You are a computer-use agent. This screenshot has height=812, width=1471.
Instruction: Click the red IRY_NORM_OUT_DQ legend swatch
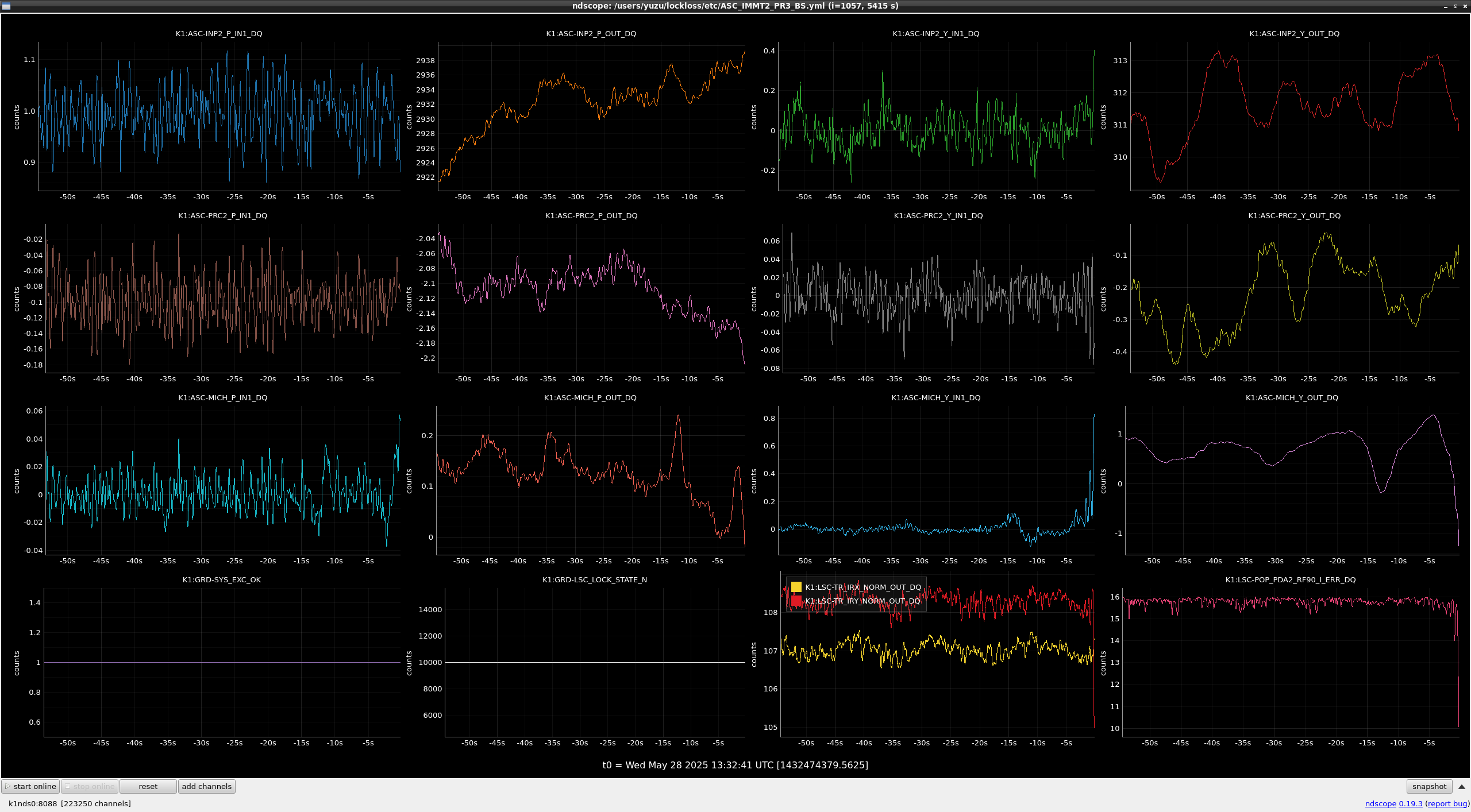796,601
